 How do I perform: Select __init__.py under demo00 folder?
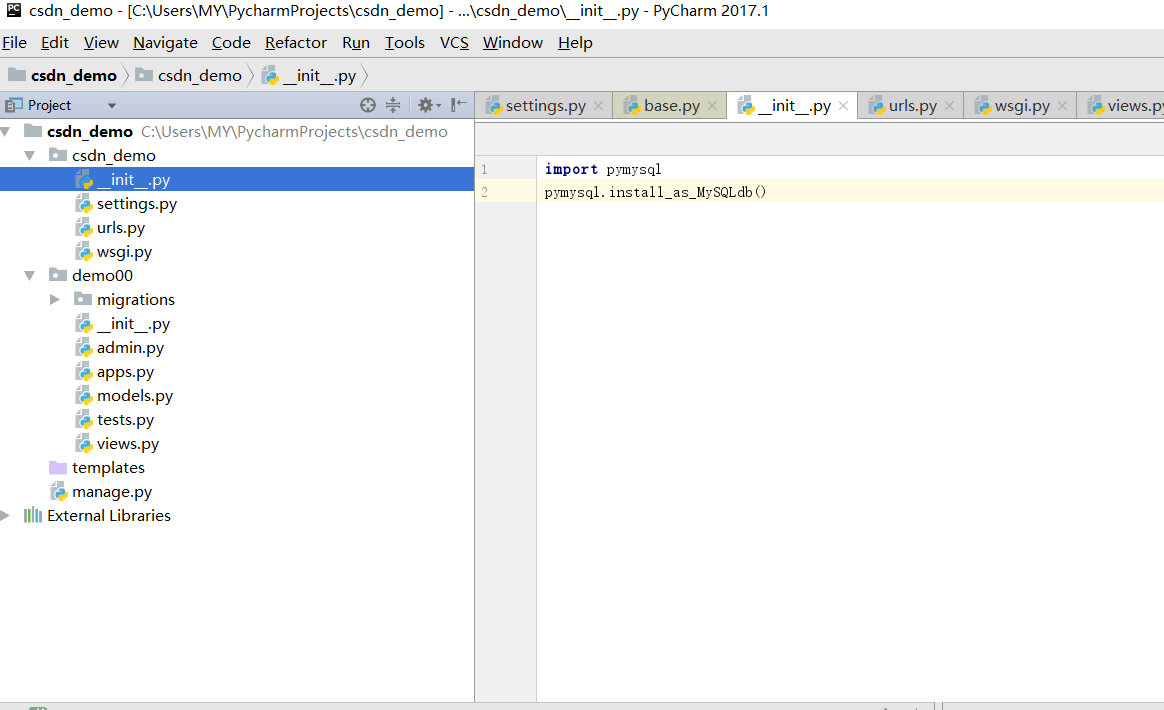133,324
